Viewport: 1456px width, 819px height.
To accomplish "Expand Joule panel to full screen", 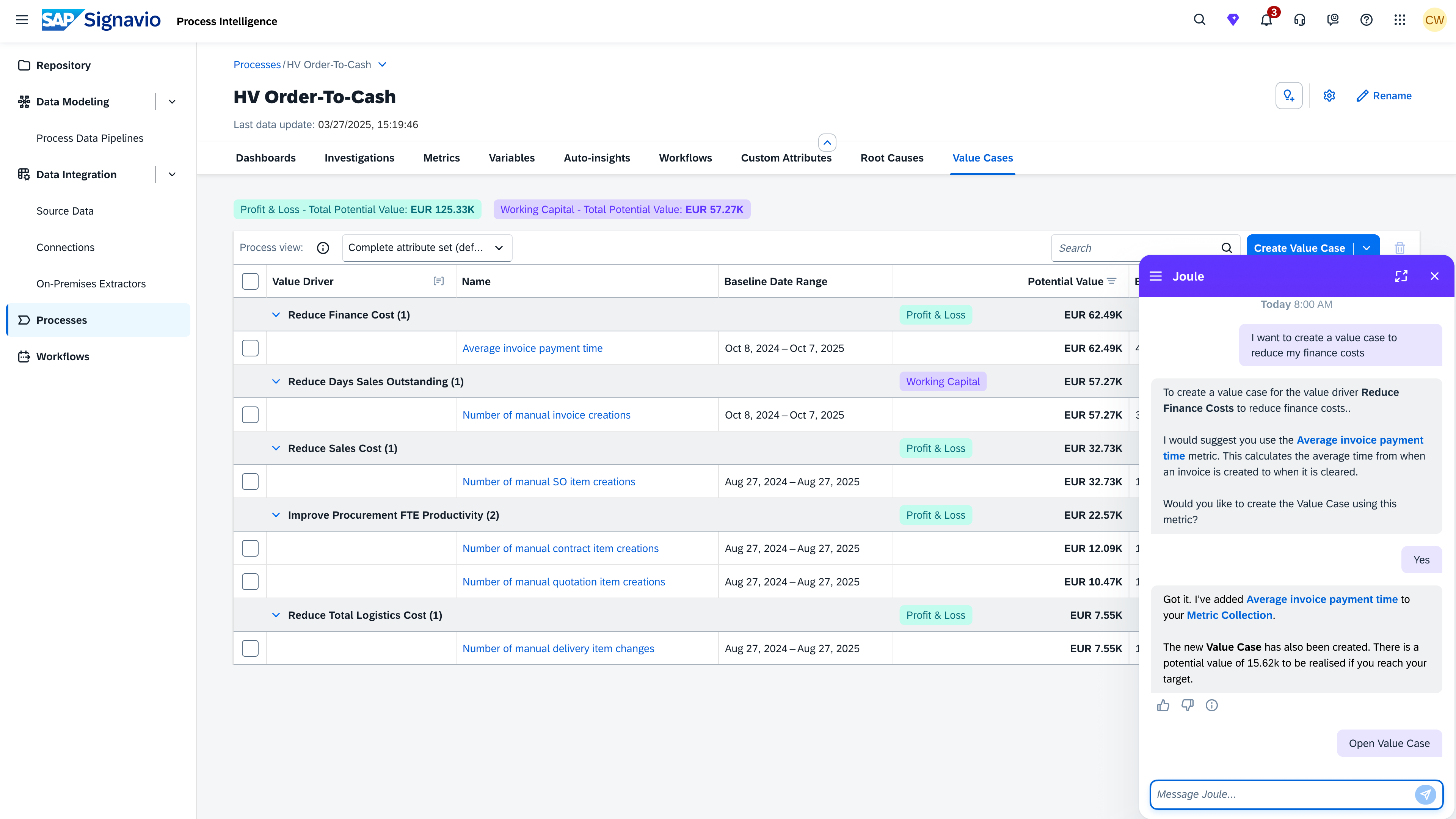I will pyautogui.click(x=1401, y=276).
